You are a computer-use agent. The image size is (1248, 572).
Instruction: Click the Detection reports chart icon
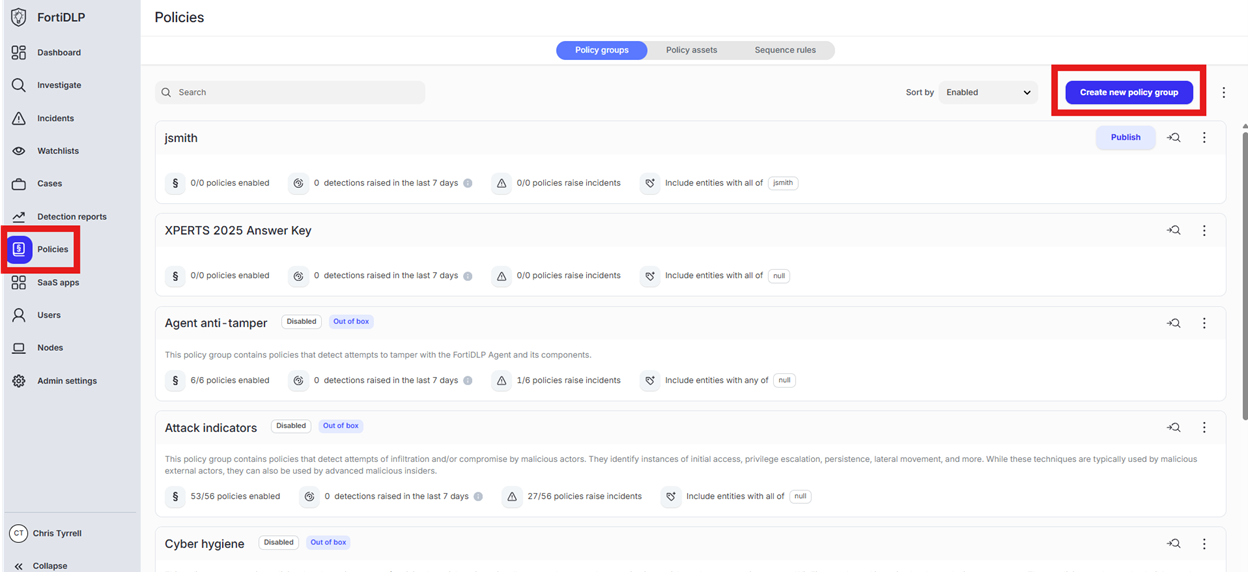click(x=18, y=216)
